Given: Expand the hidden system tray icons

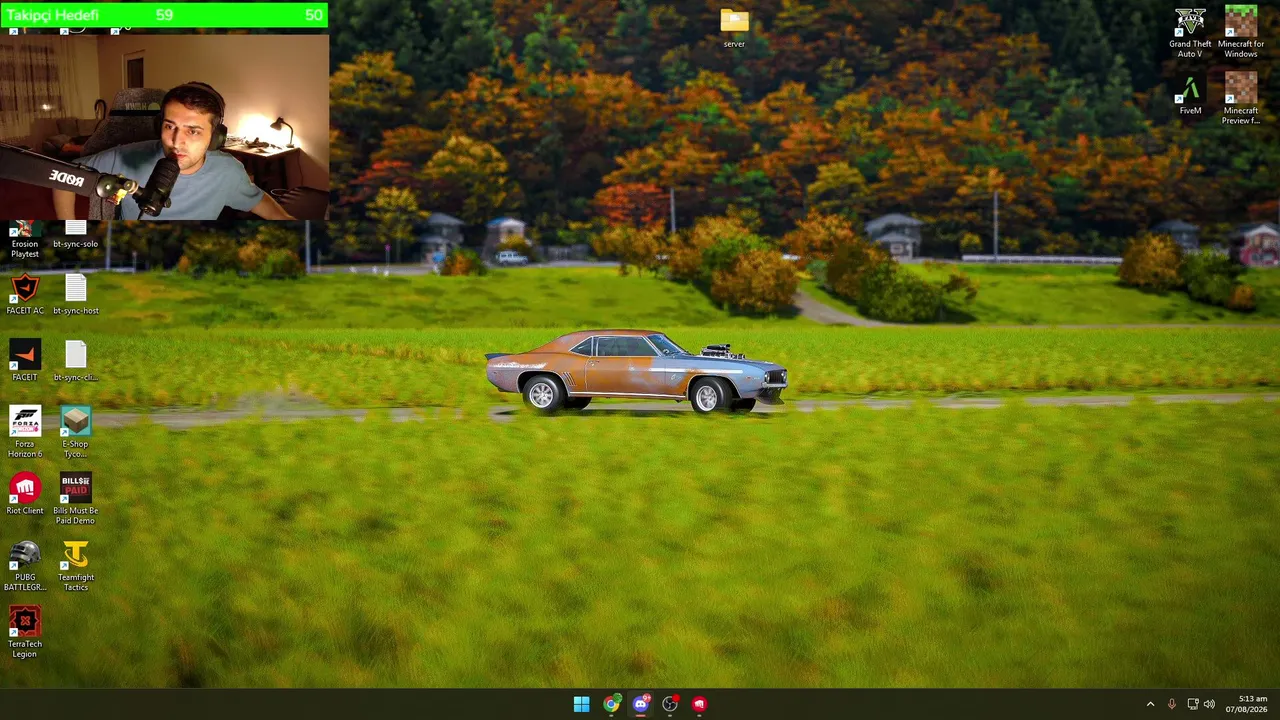Looking at the screenshot, I should click(x=1150, y=704).
